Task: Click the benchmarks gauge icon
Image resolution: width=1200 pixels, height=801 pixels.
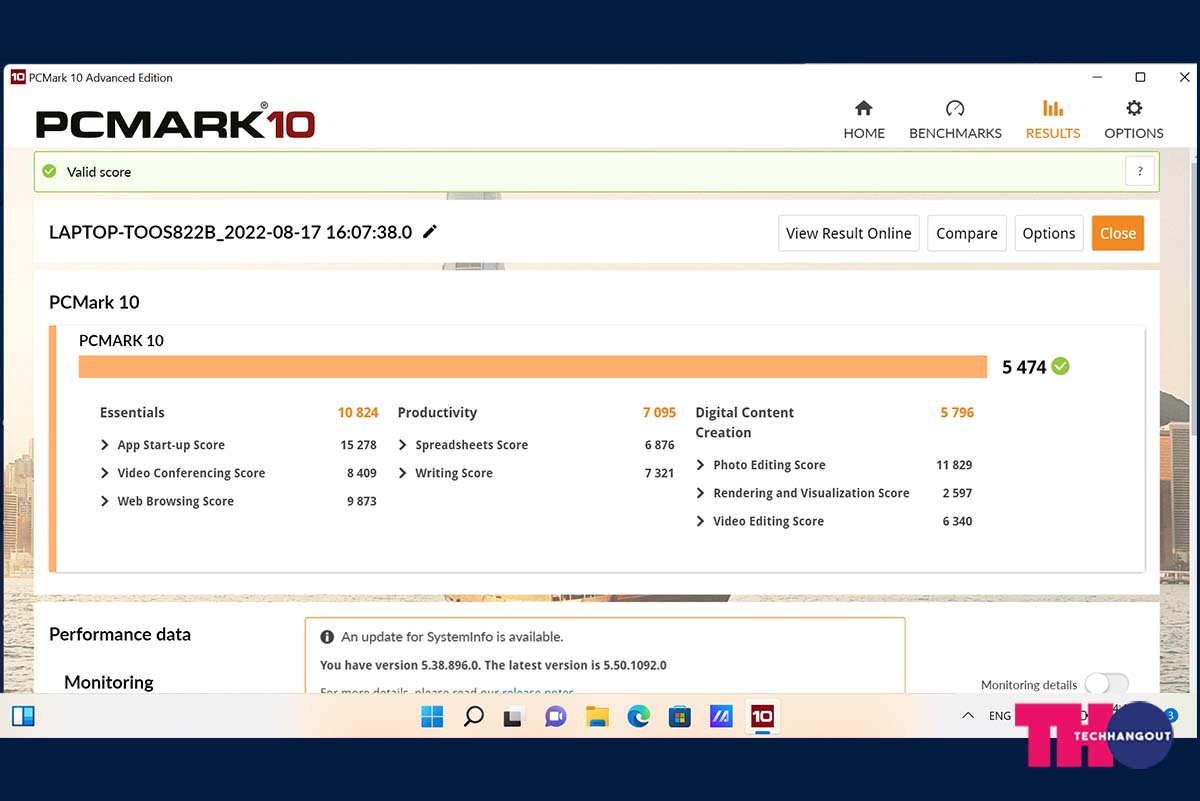Action: (955, 108)
